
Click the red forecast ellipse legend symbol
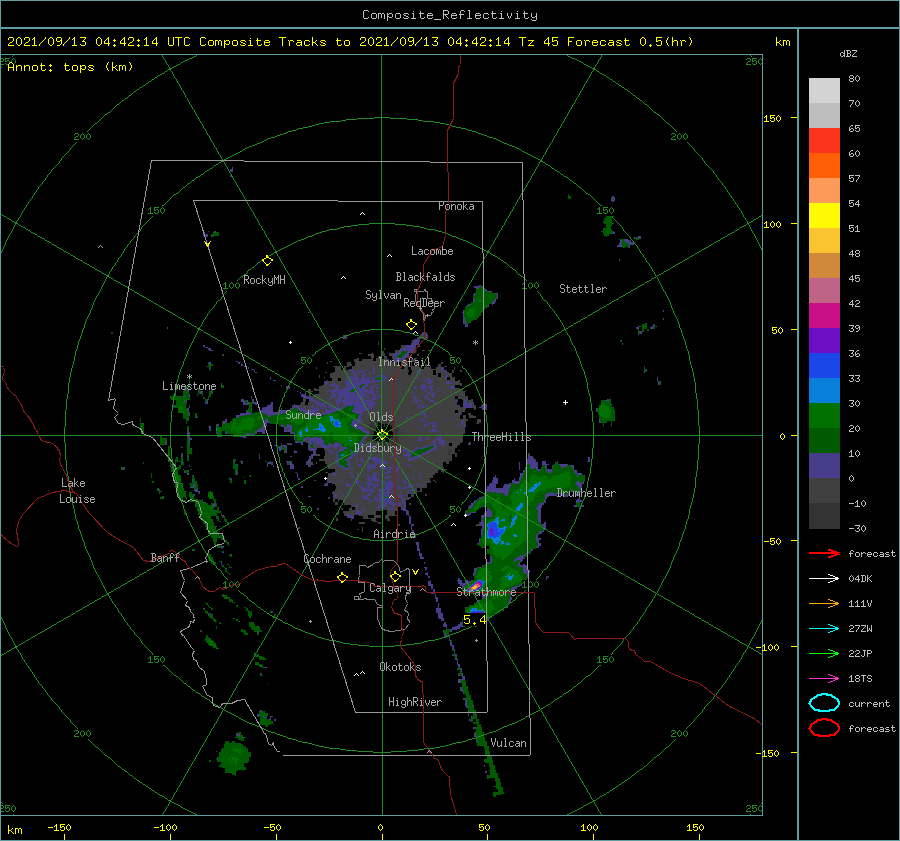[824, 728]
